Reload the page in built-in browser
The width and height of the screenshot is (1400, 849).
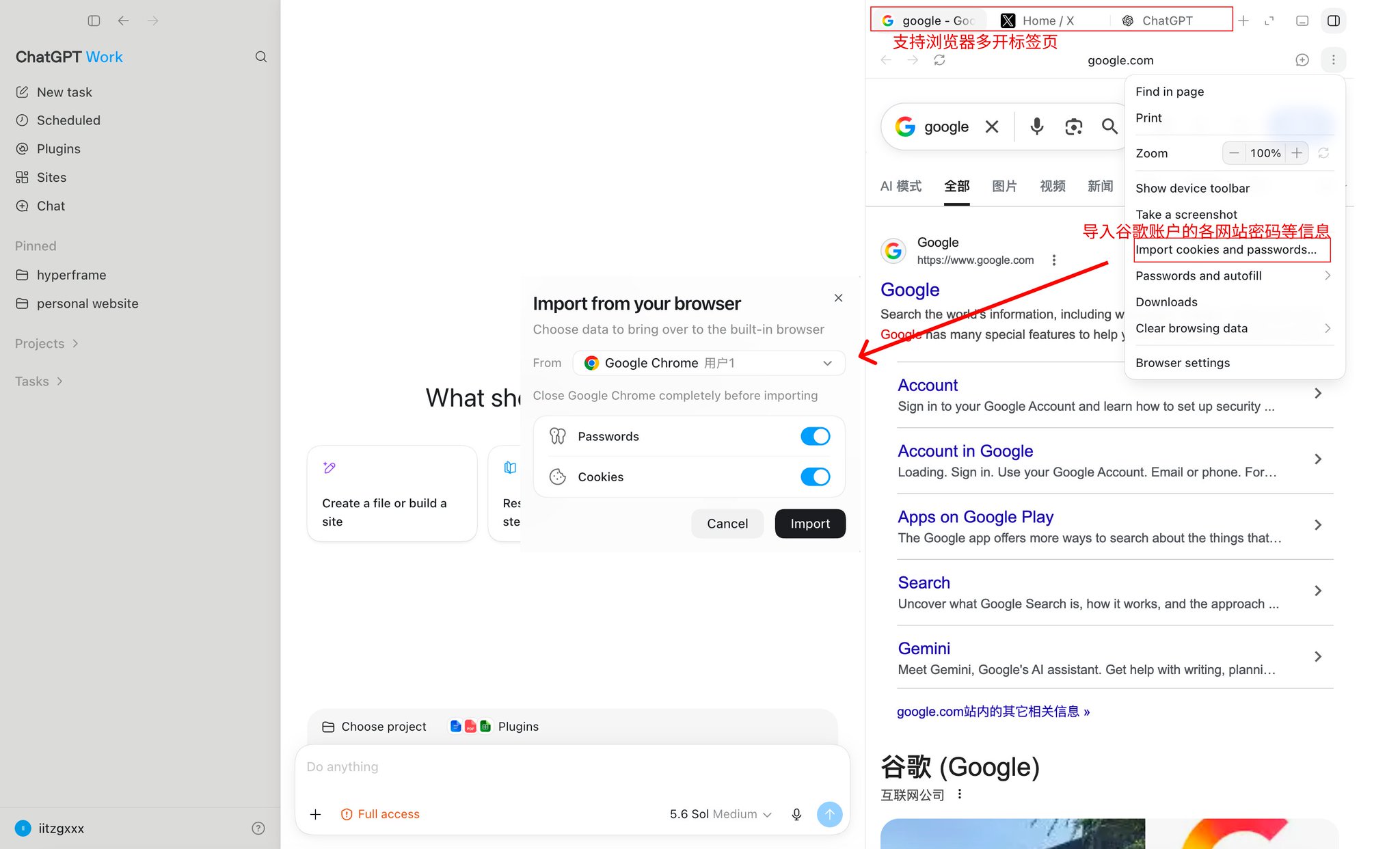tap(939, 60)
